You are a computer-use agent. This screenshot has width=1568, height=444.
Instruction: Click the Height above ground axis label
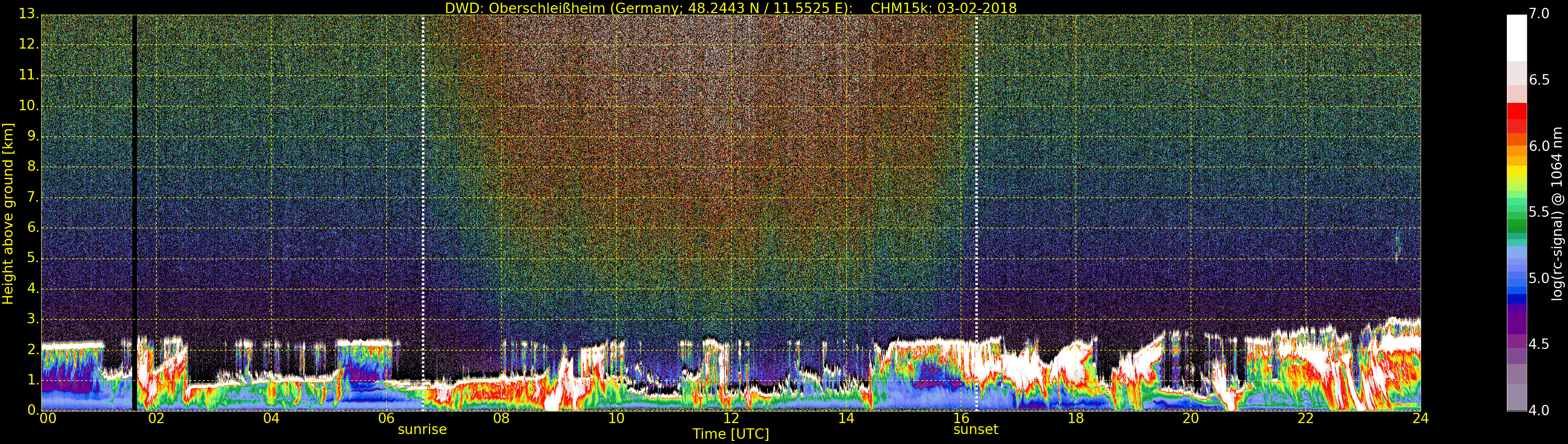click(8, 213)
